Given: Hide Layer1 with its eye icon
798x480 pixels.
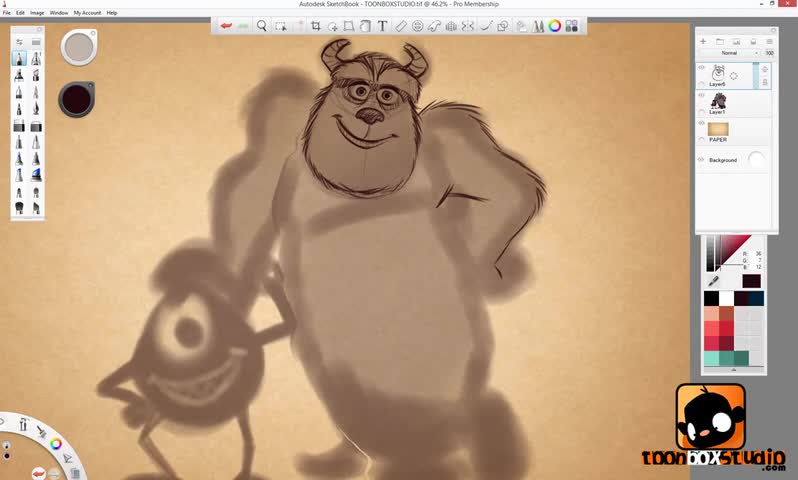Looking at the screenshot, I should 701,95.
